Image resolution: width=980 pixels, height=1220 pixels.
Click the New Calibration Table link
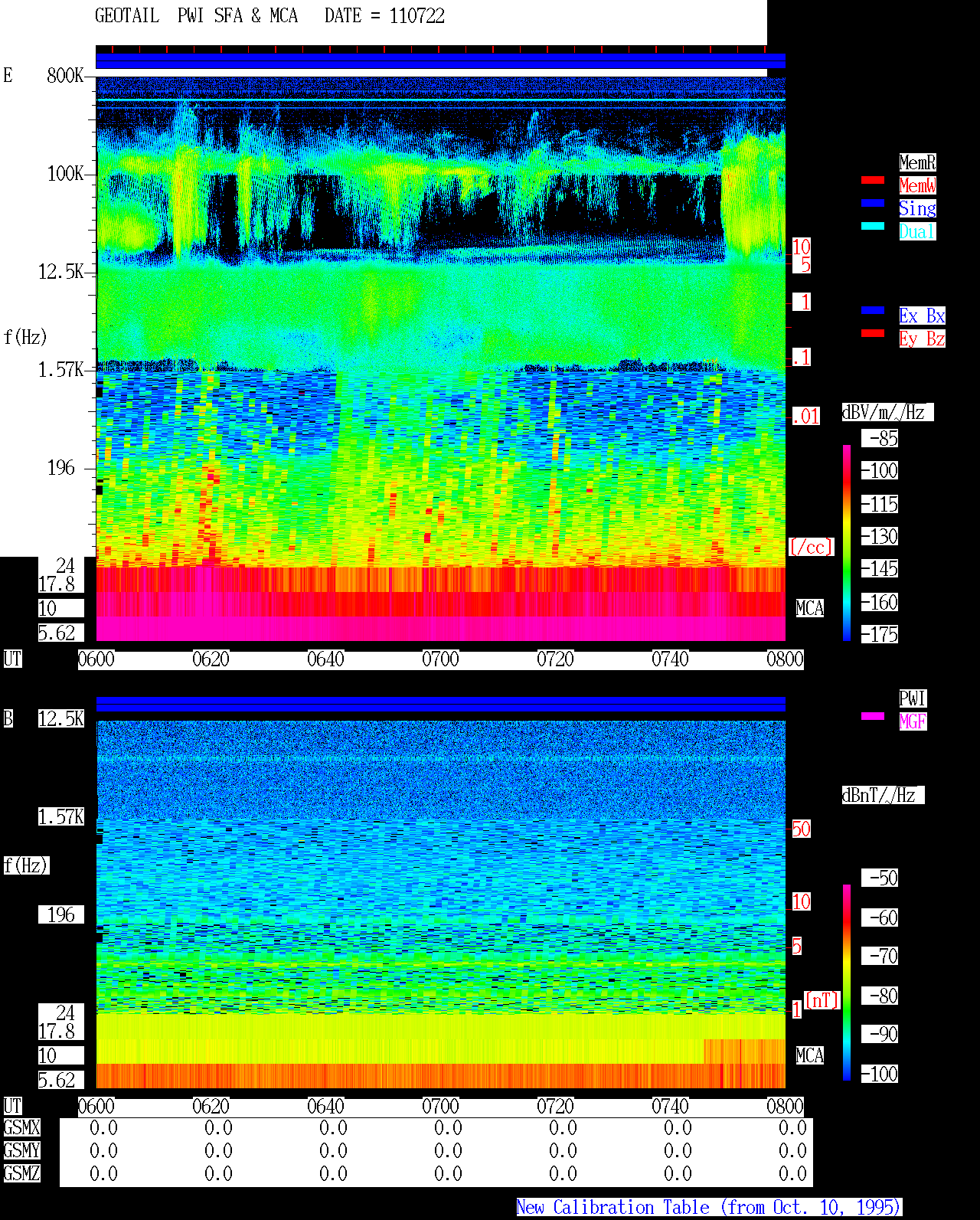[x=709, y=1208]
